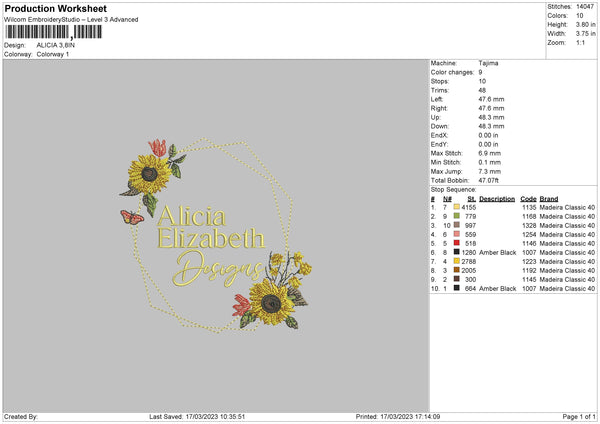The height and width of the screenshot is (424, 600).
Task: Click the 'Up:' label
Action: (435, 117)
